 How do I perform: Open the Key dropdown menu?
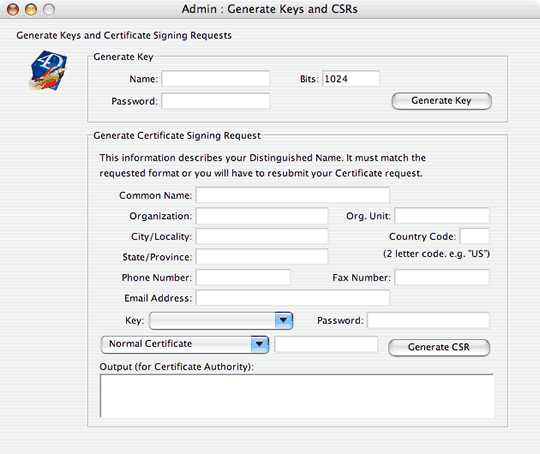click(221, 321)
